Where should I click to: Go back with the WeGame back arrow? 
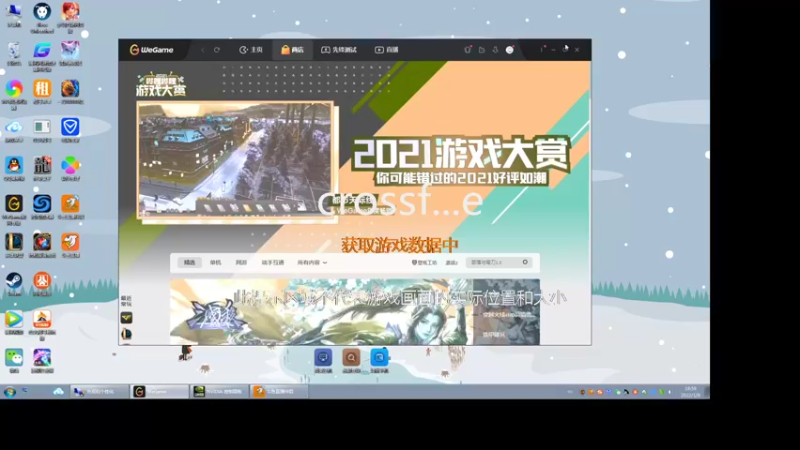203,50
